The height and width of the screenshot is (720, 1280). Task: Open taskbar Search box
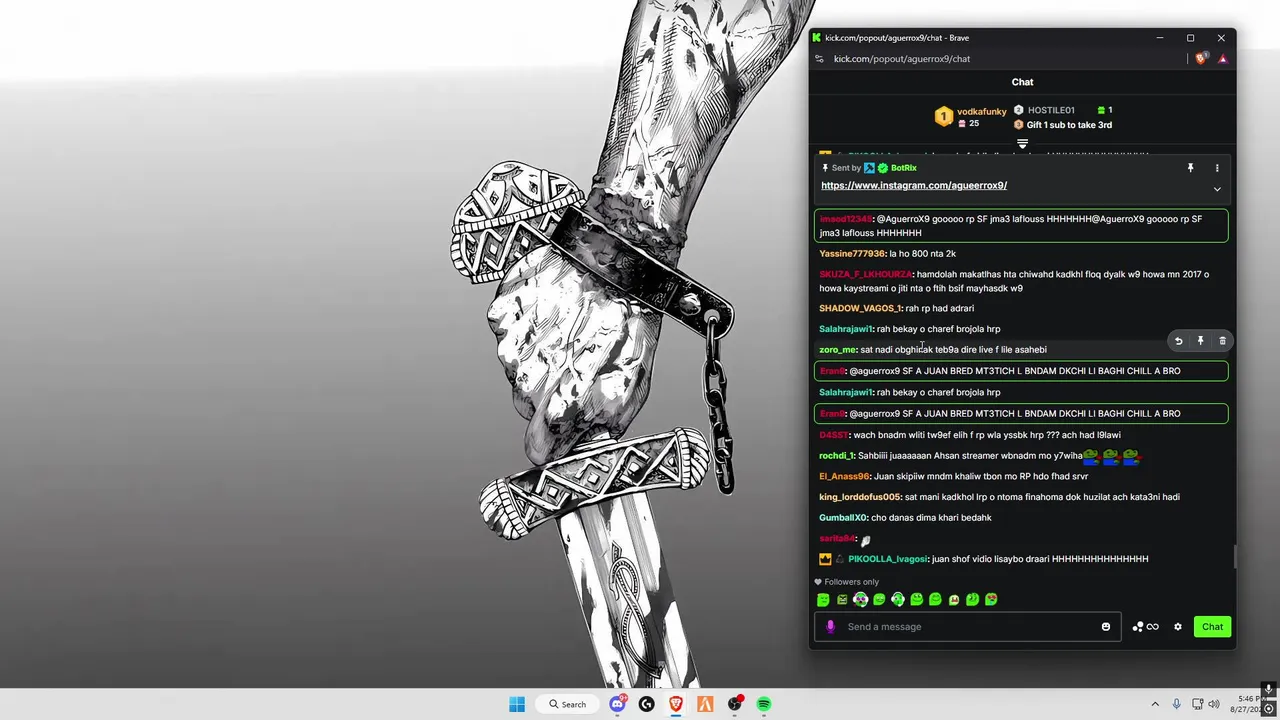[567, 704]
